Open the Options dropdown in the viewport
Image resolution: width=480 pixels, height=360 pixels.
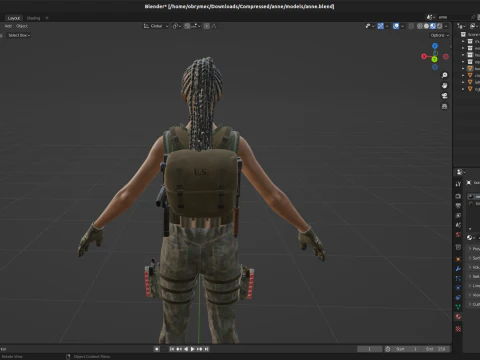tap(440, 35)
